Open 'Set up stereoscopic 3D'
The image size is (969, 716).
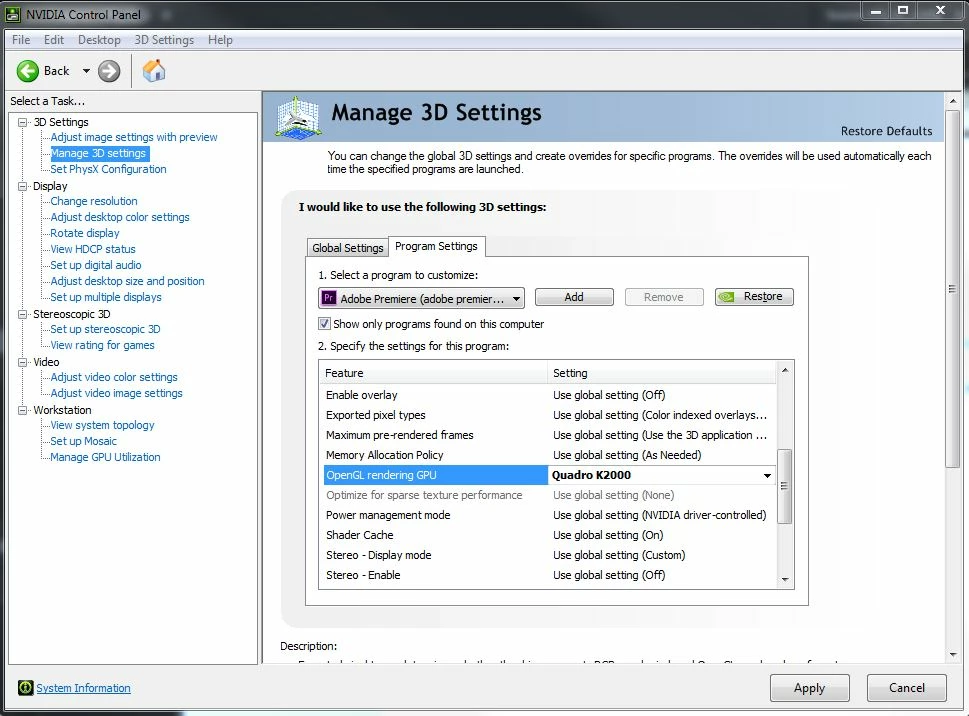coord(105,329)
